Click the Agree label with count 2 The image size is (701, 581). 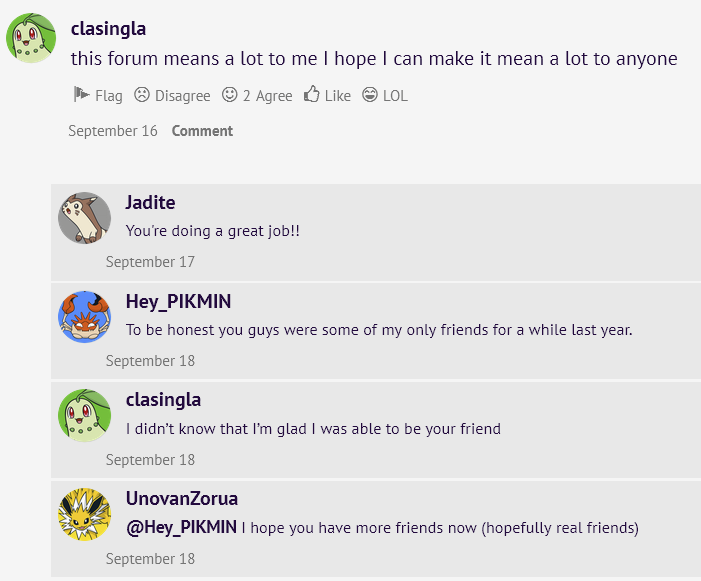click(x=267, y=96)
